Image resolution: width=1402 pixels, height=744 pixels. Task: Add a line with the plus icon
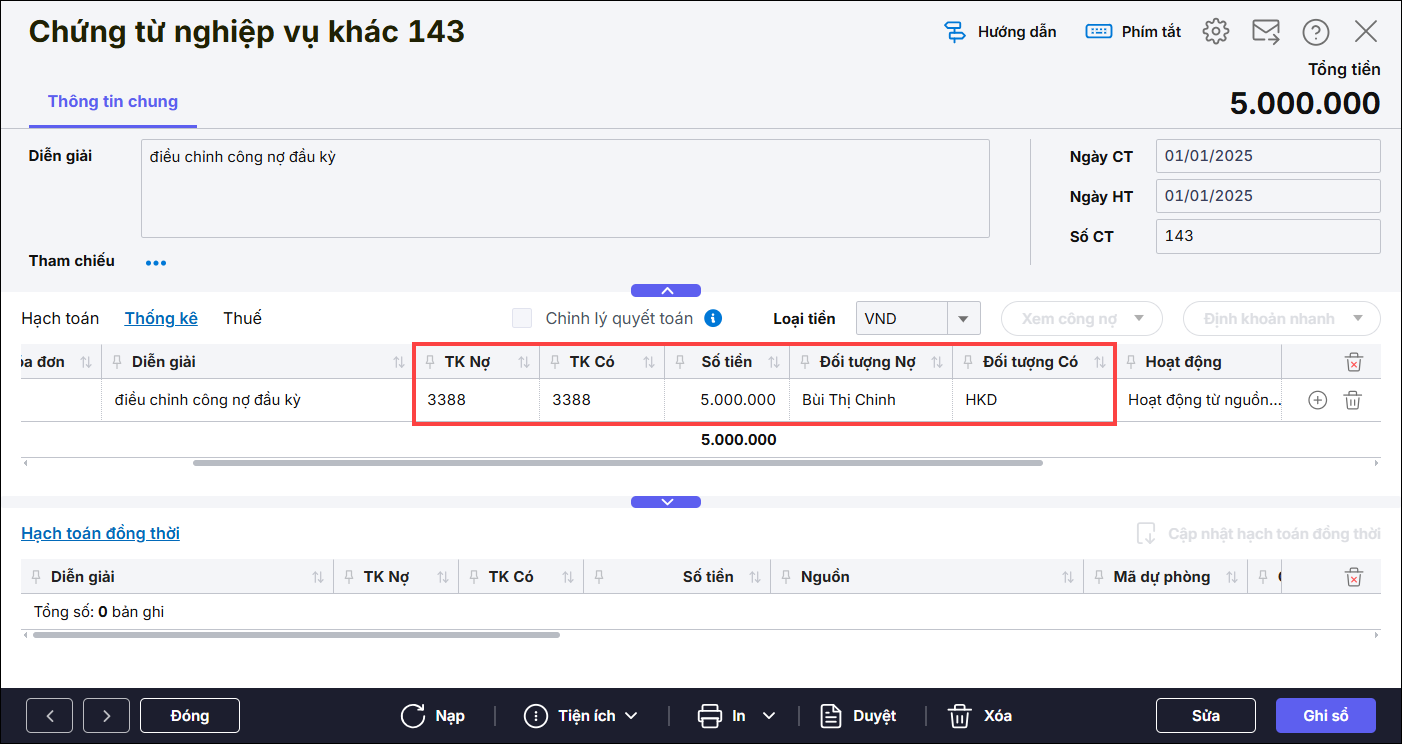pos(1318,400)
